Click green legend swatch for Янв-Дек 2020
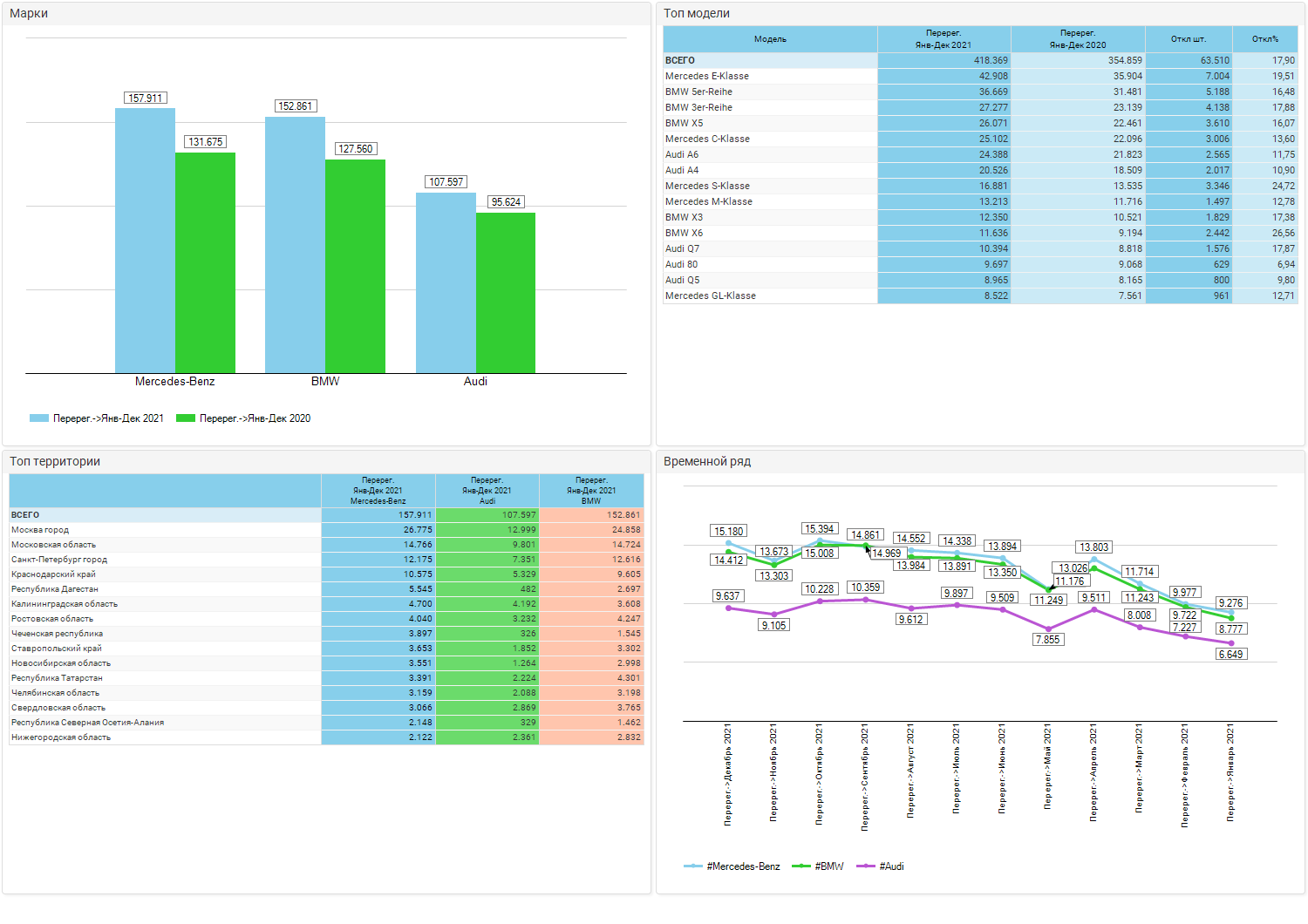1308x924 pixels. 186,418
